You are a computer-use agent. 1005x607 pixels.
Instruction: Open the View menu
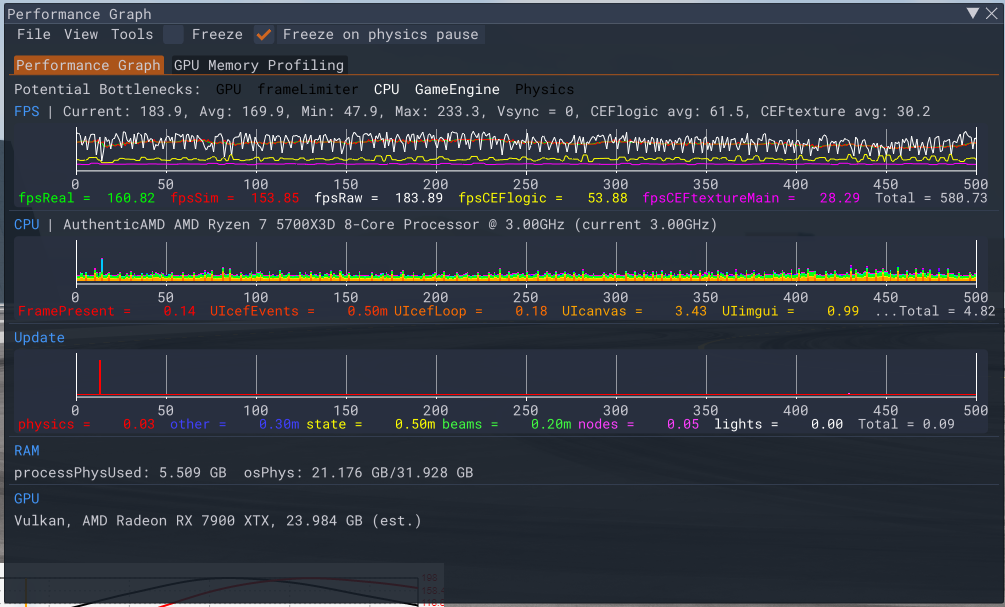point(81,35)
